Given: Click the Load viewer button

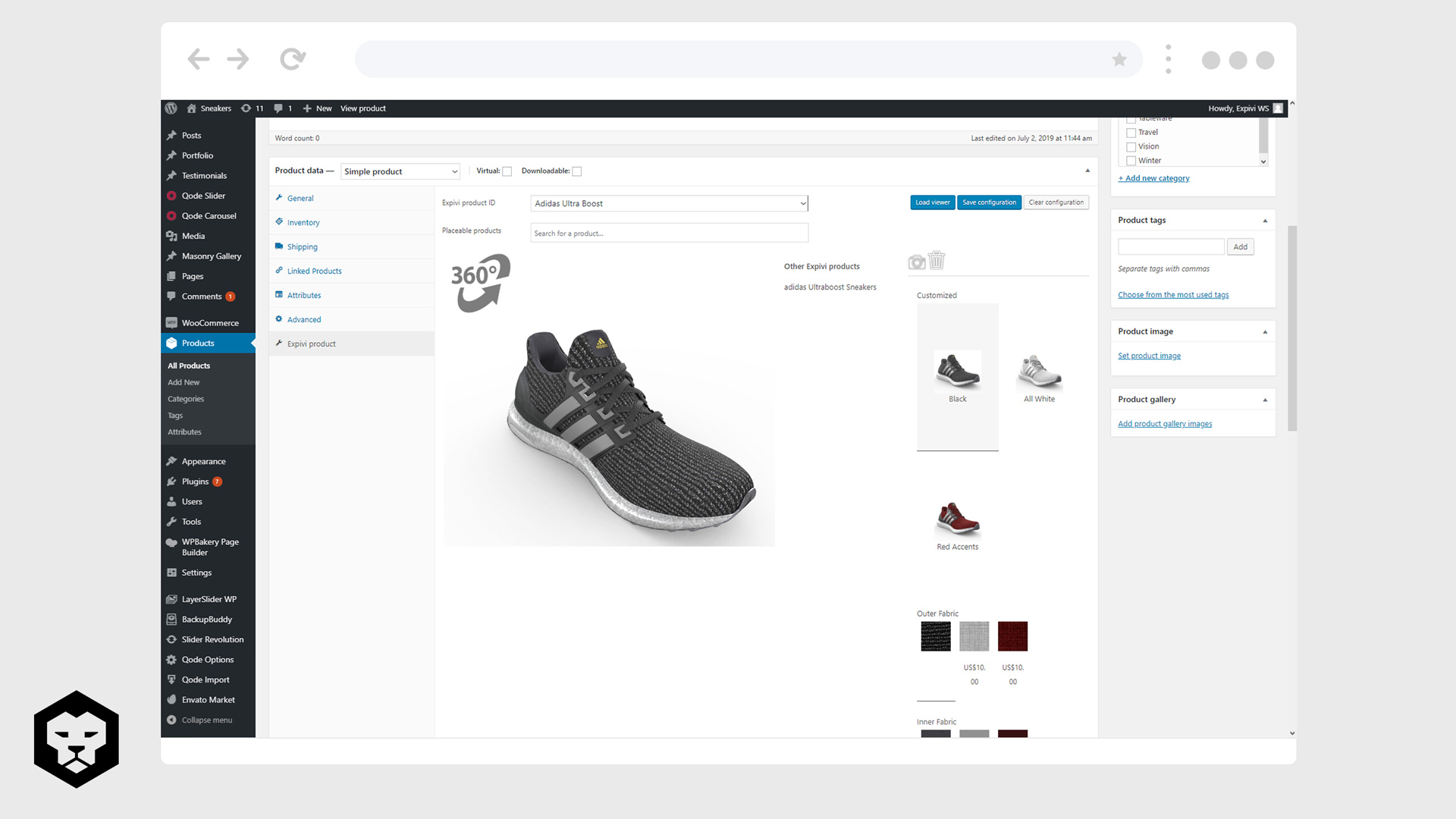Looking at the screenshot, I should pos(932,202).
